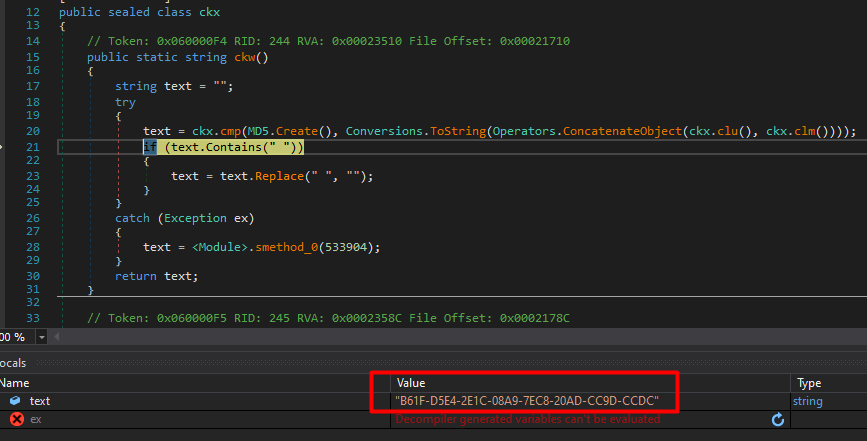Click the File Offset 0x00021710 value

tap(535, 41)
